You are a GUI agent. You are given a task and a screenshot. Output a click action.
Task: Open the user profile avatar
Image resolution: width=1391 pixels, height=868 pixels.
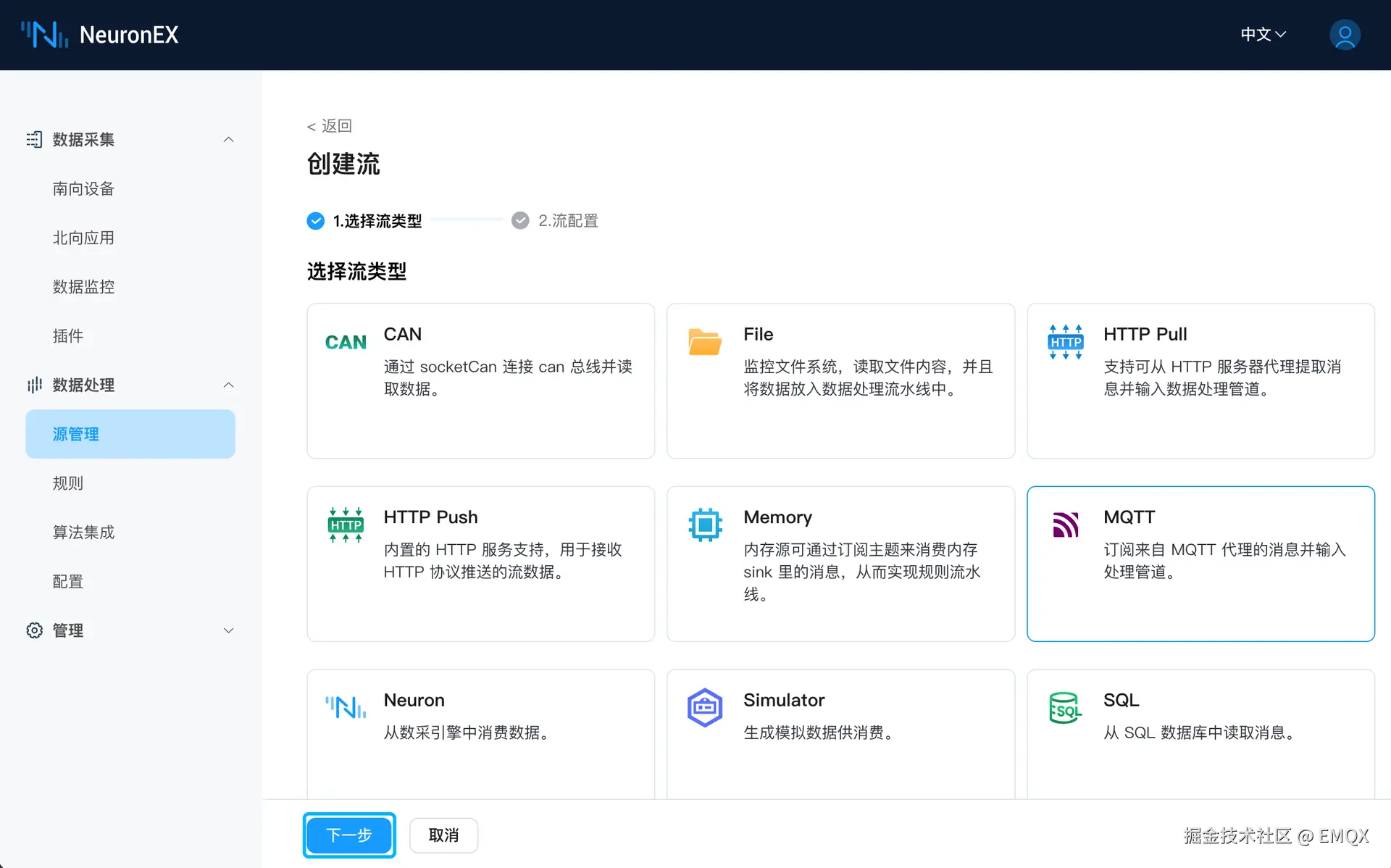1345,35
